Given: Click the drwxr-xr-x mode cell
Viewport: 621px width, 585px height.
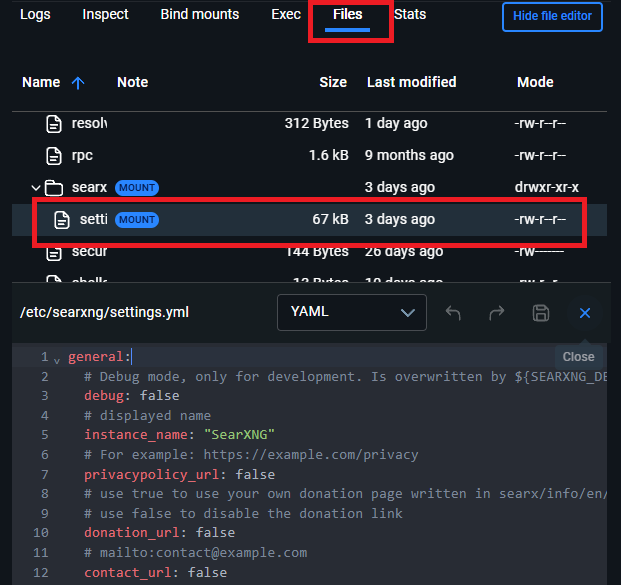Looking at the screenshot, I should click(x=547, y=187).
